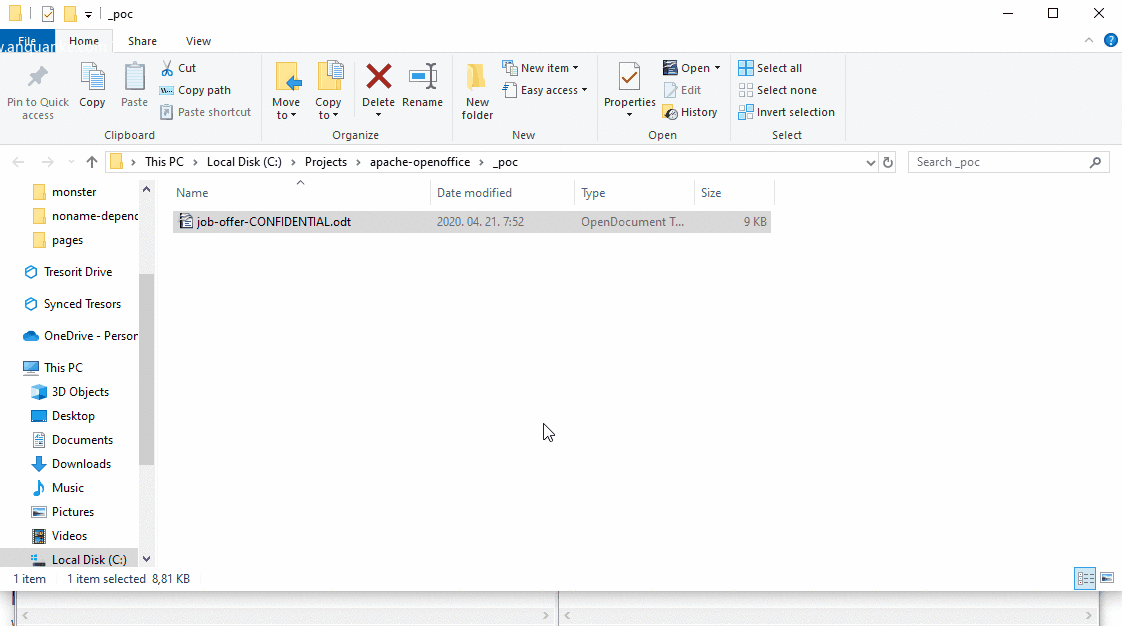
Task: Click apache-openoffice breadcrumb
Action: point(420,162)
